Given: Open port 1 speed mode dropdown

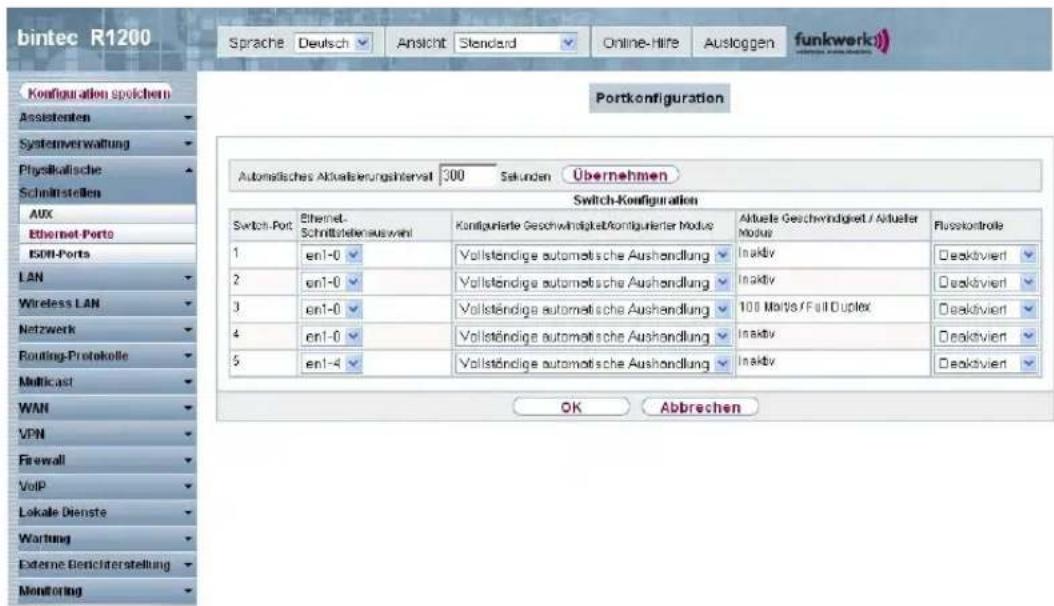Looking at the screenshot, I should [593, 255].
